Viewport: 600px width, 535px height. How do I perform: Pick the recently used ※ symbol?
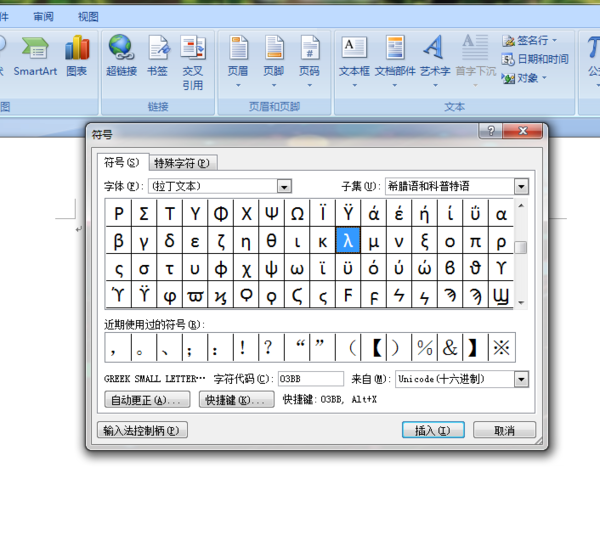502,347
